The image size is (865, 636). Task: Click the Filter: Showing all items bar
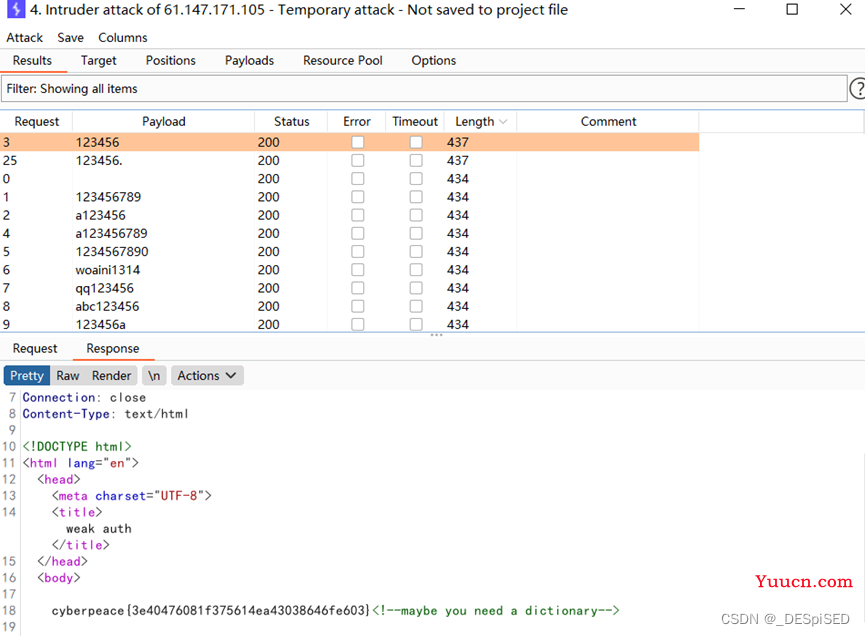424,89
